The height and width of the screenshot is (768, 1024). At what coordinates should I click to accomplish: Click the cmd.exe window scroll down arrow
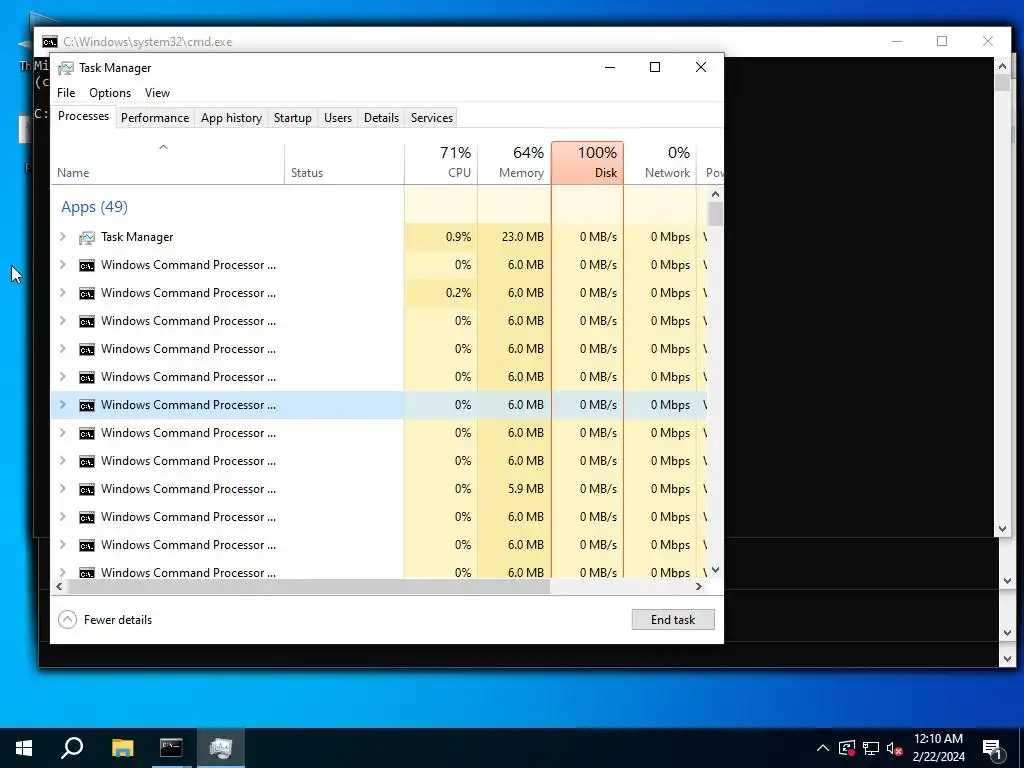click(x=1002, y=529)
